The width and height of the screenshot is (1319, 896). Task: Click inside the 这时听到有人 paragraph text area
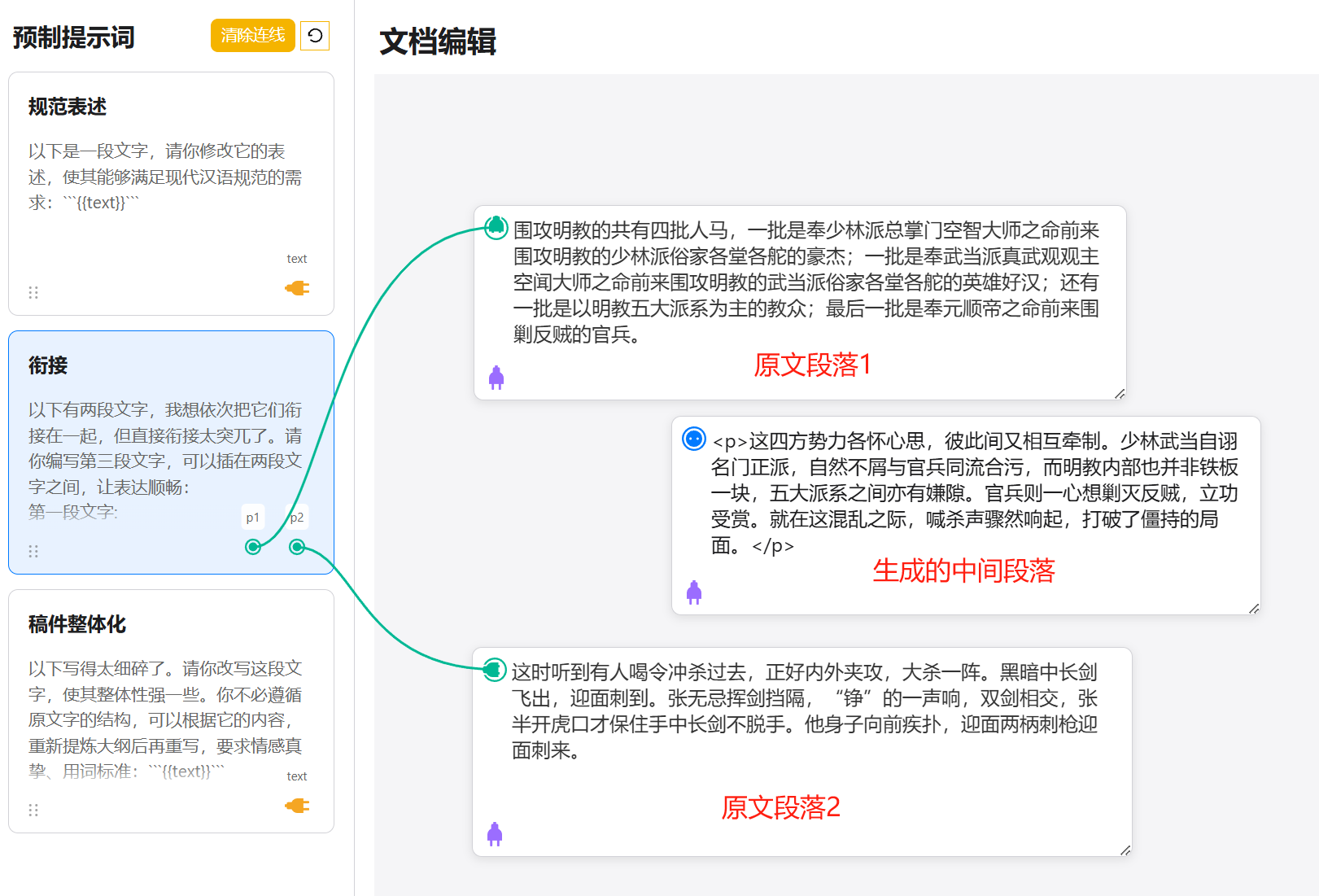pos(804,710)
